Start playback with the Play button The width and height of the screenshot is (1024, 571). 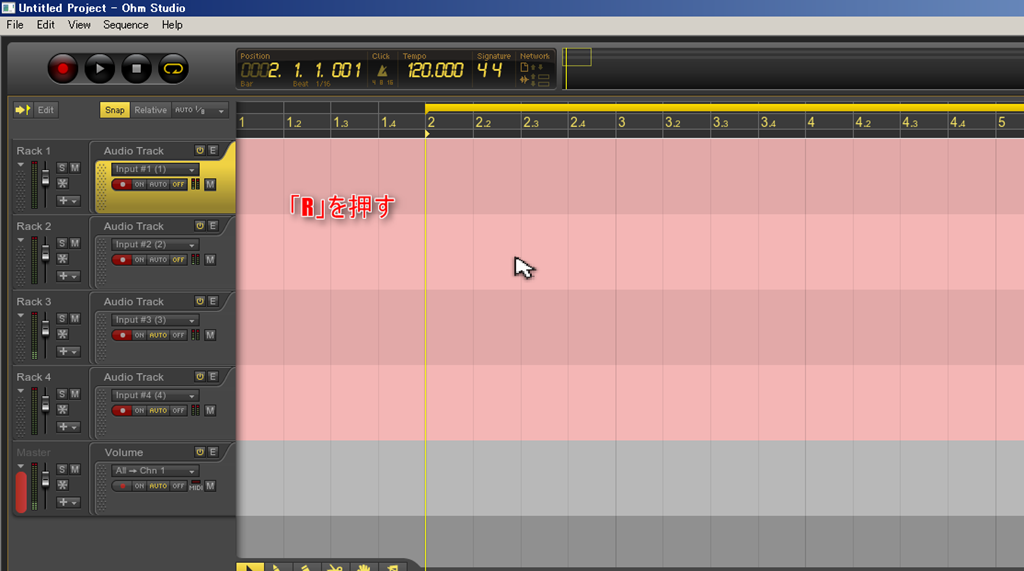[100, 69]
